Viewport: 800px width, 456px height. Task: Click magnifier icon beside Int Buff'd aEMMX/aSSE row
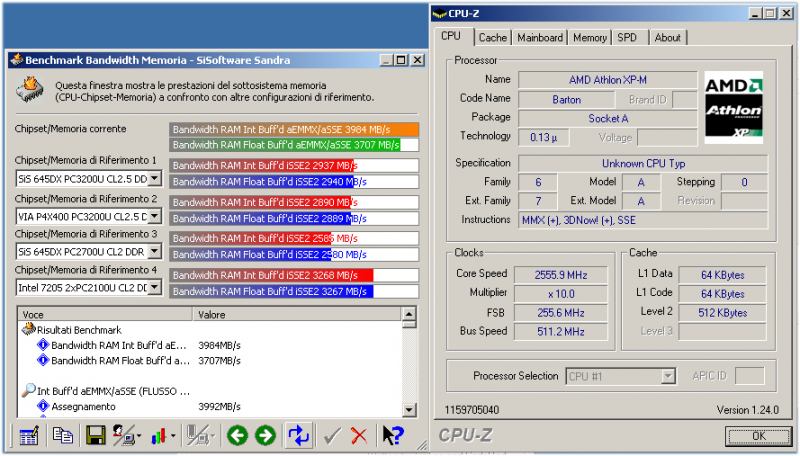(x=29, y=391)
